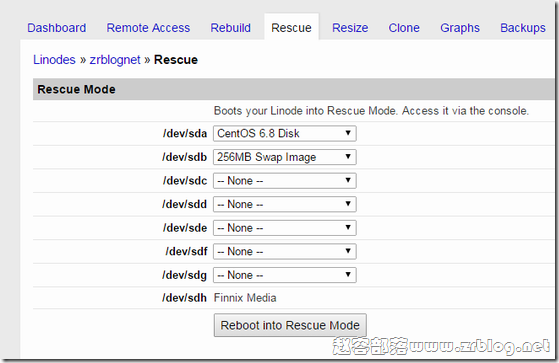
Task: Go to the Rebuild tab
Action: tap(231, 28)
